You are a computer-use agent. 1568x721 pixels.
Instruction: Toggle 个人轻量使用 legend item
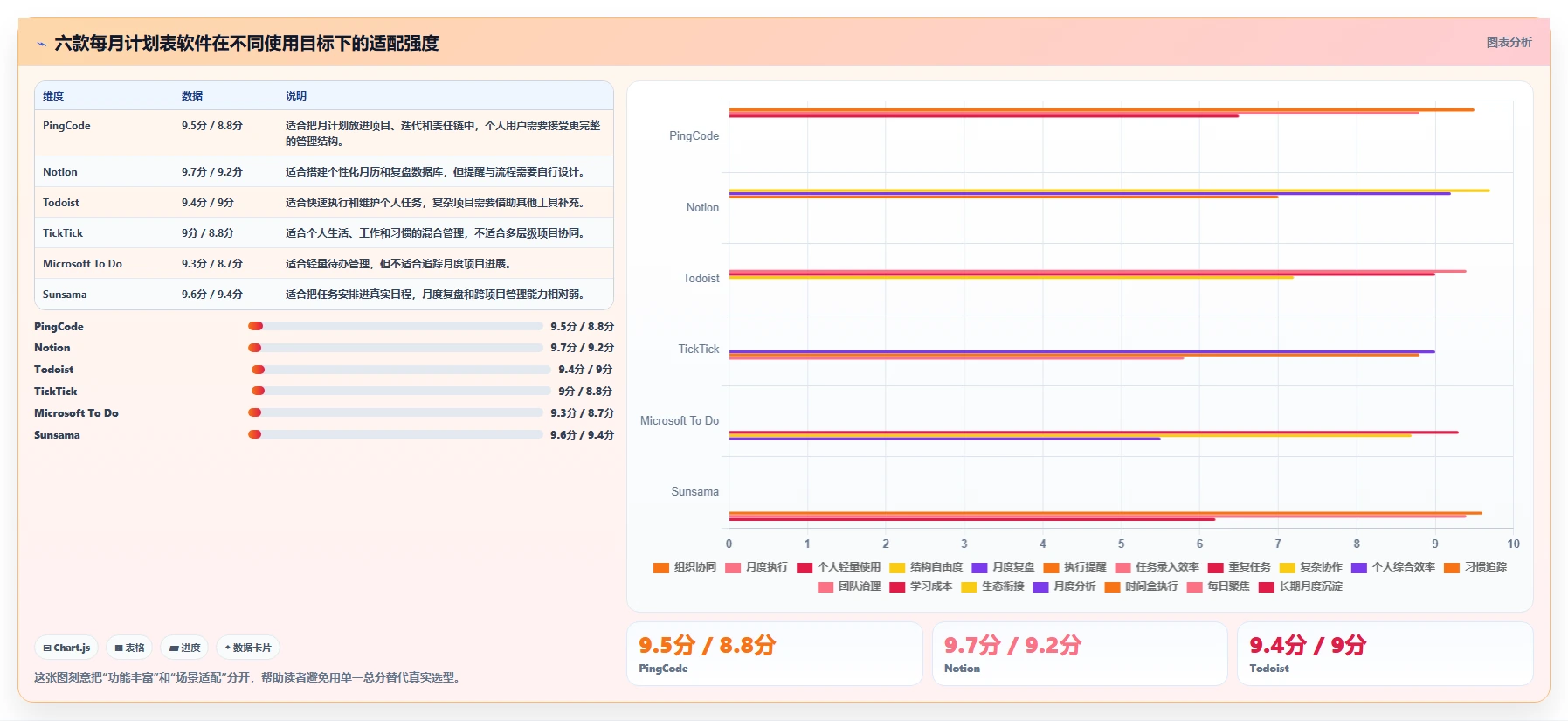[839, 567]
